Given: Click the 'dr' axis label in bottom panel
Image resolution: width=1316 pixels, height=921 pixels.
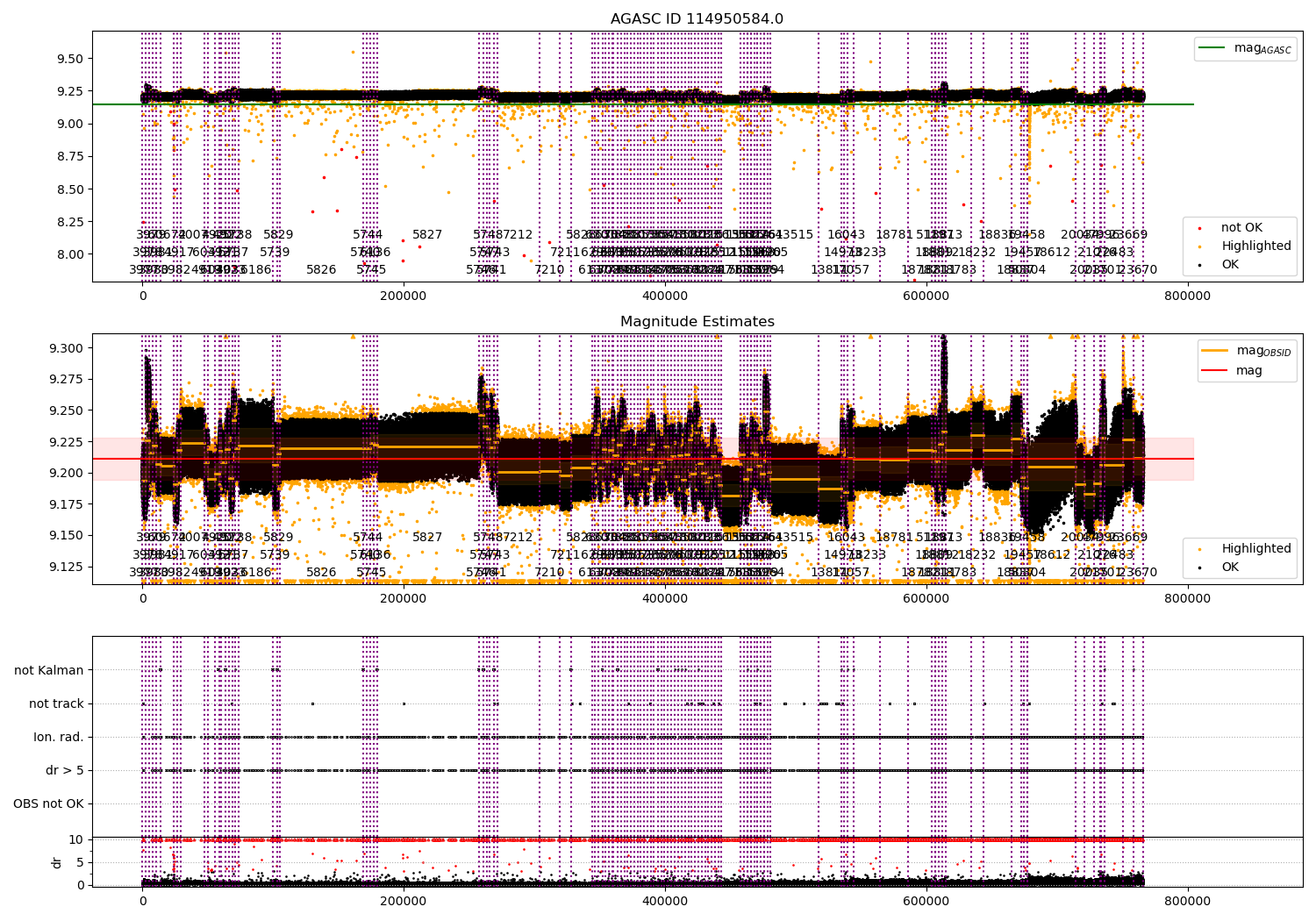Looking at the screenshot, I should (57, 862).
